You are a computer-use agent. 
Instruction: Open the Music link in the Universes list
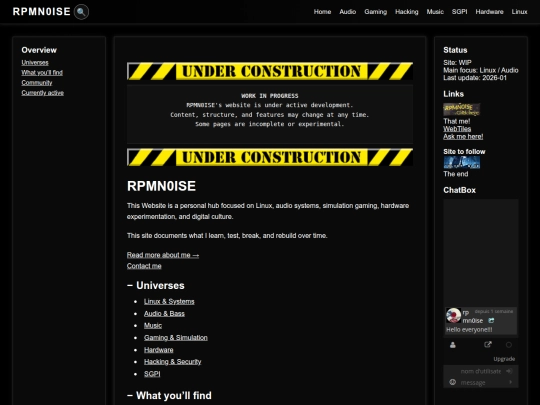point(153,326)
